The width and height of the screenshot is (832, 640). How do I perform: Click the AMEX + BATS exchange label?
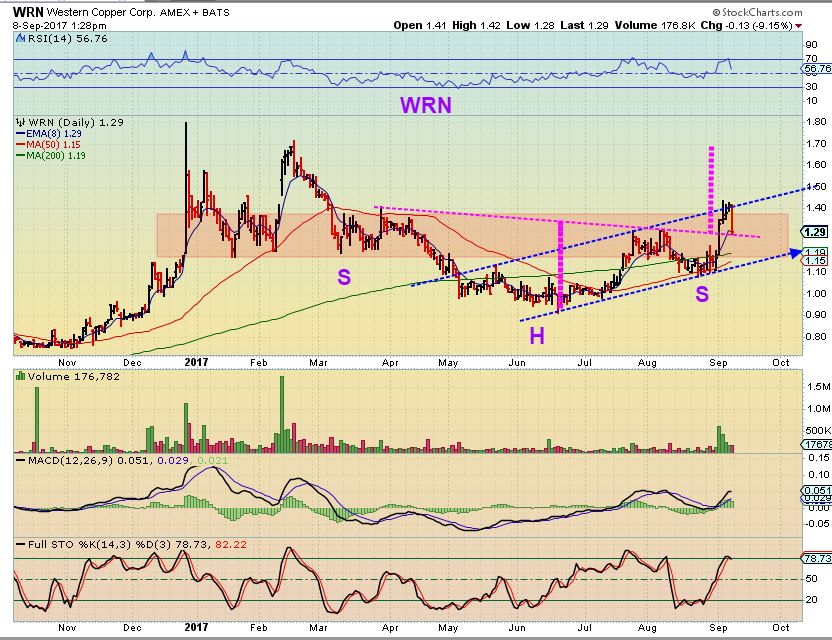coord(195,12)
